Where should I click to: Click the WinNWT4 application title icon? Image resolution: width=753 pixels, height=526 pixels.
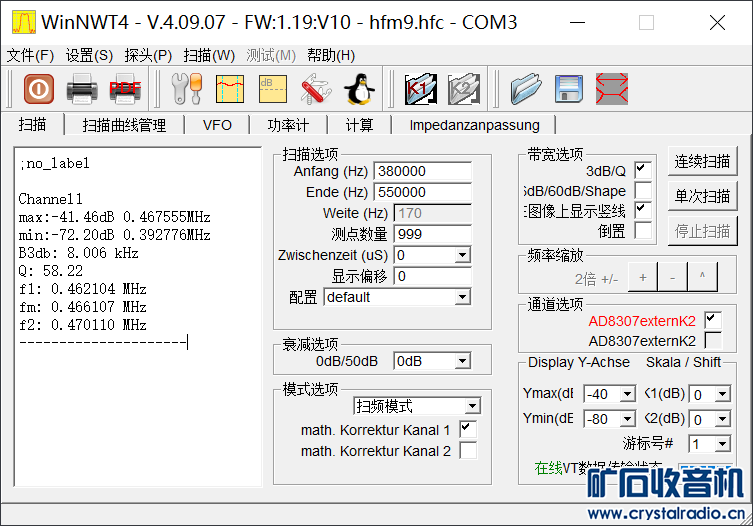coord(24,22)
